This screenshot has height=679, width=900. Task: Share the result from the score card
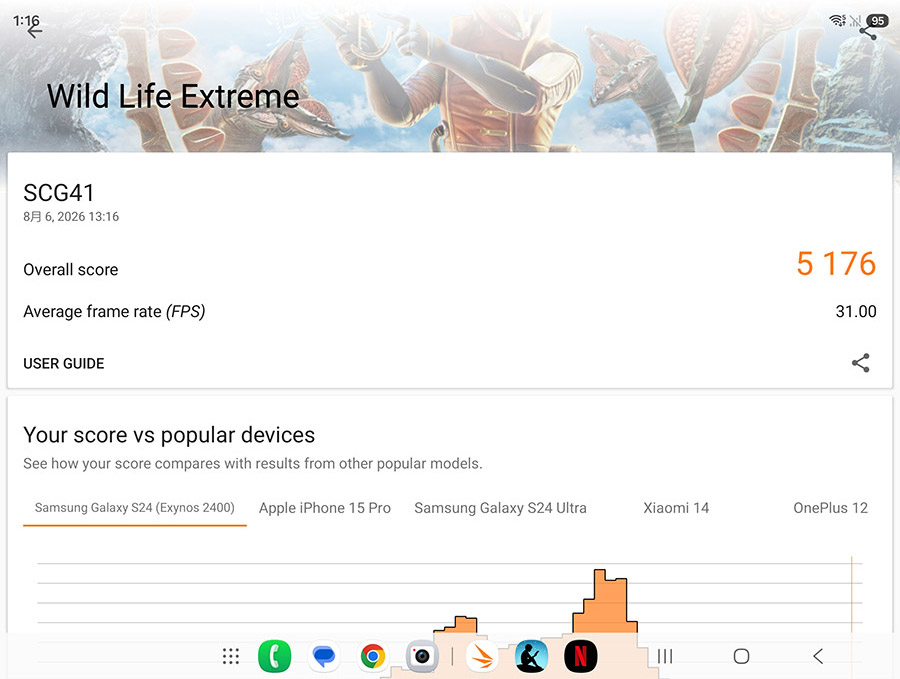tap(860, 363)
